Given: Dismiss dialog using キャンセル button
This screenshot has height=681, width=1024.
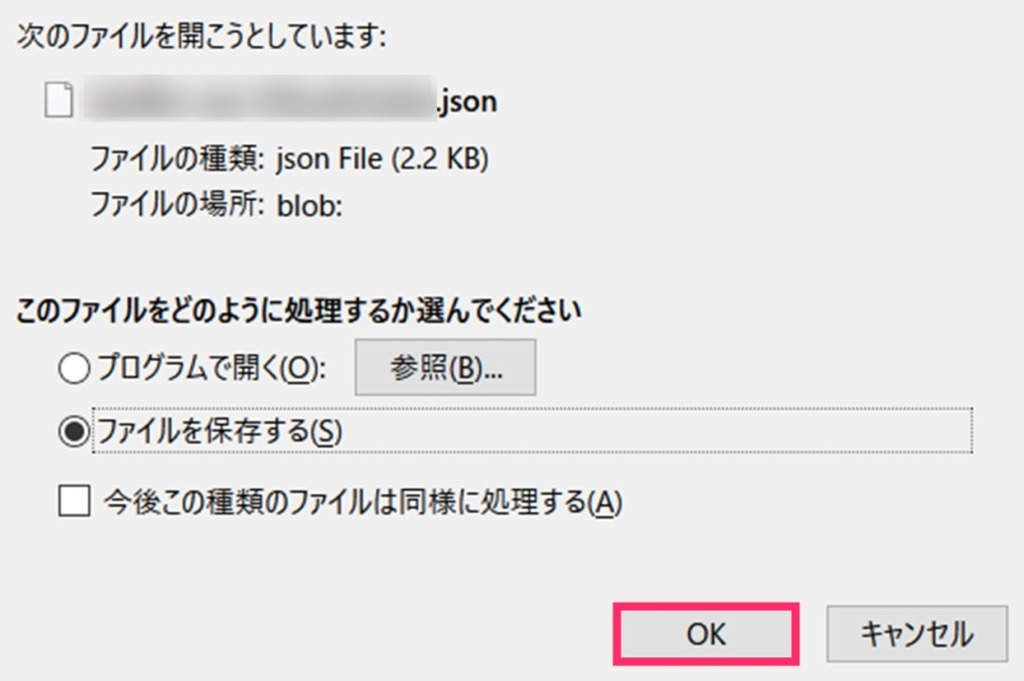Looking at the screenshot, I should coord(917,634).
